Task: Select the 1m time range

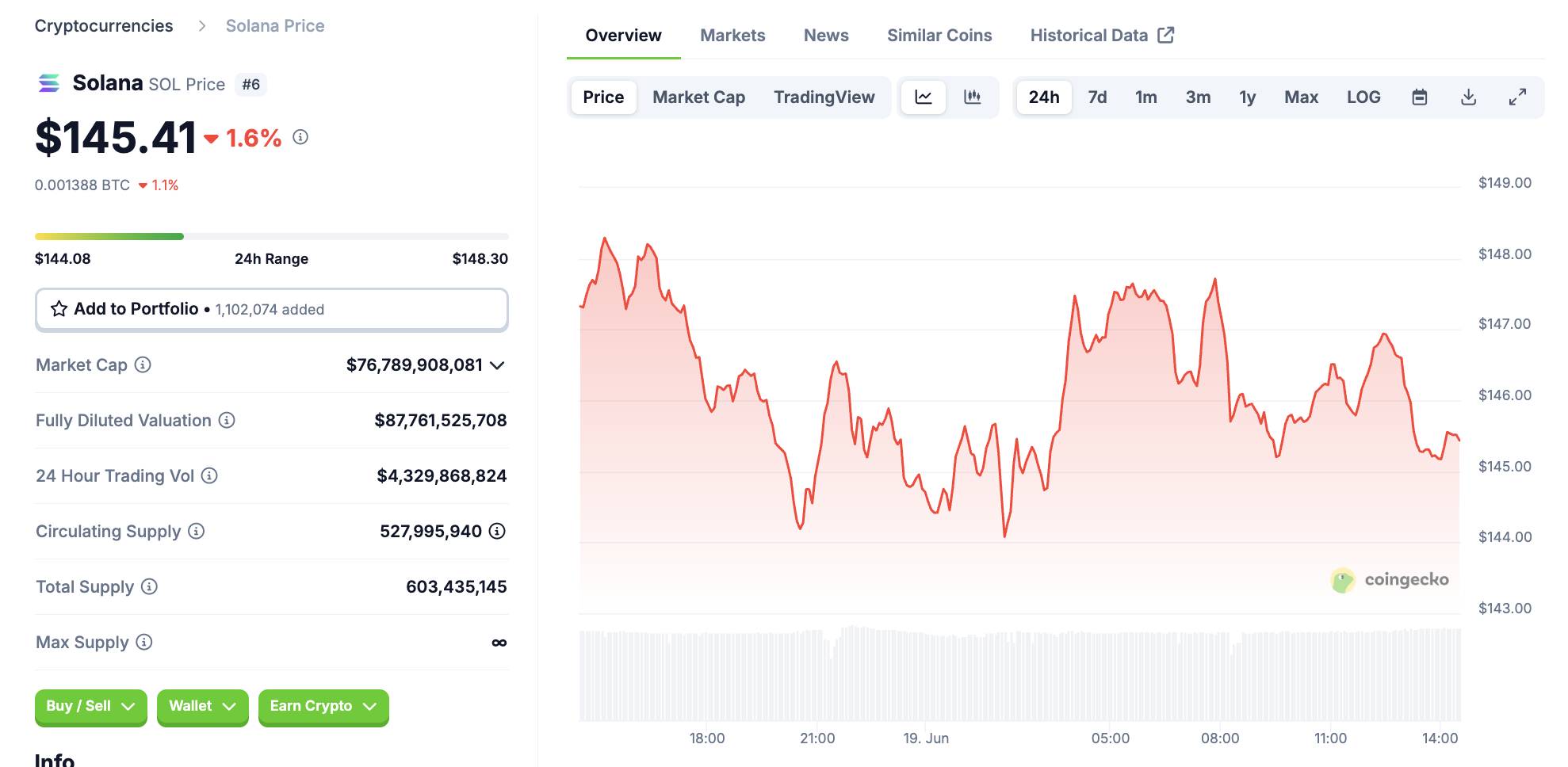Action: 1146,97
